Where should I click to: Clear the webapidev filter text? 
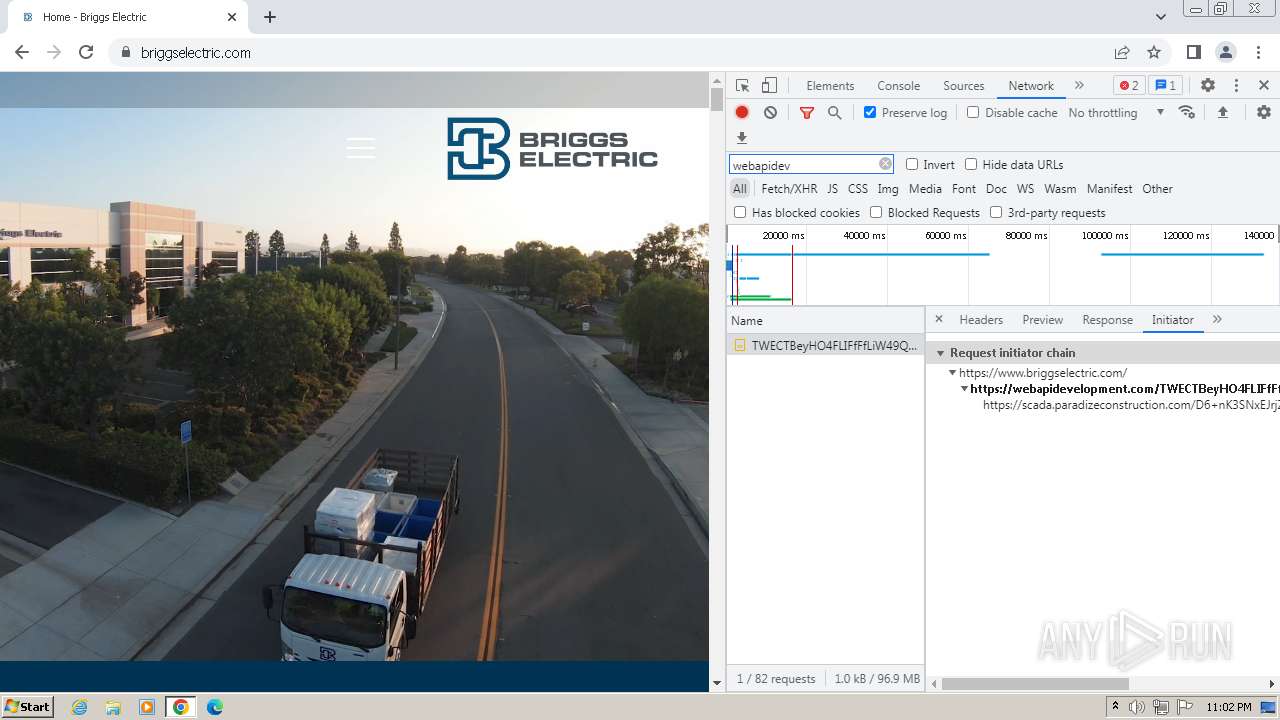point(885,164)
